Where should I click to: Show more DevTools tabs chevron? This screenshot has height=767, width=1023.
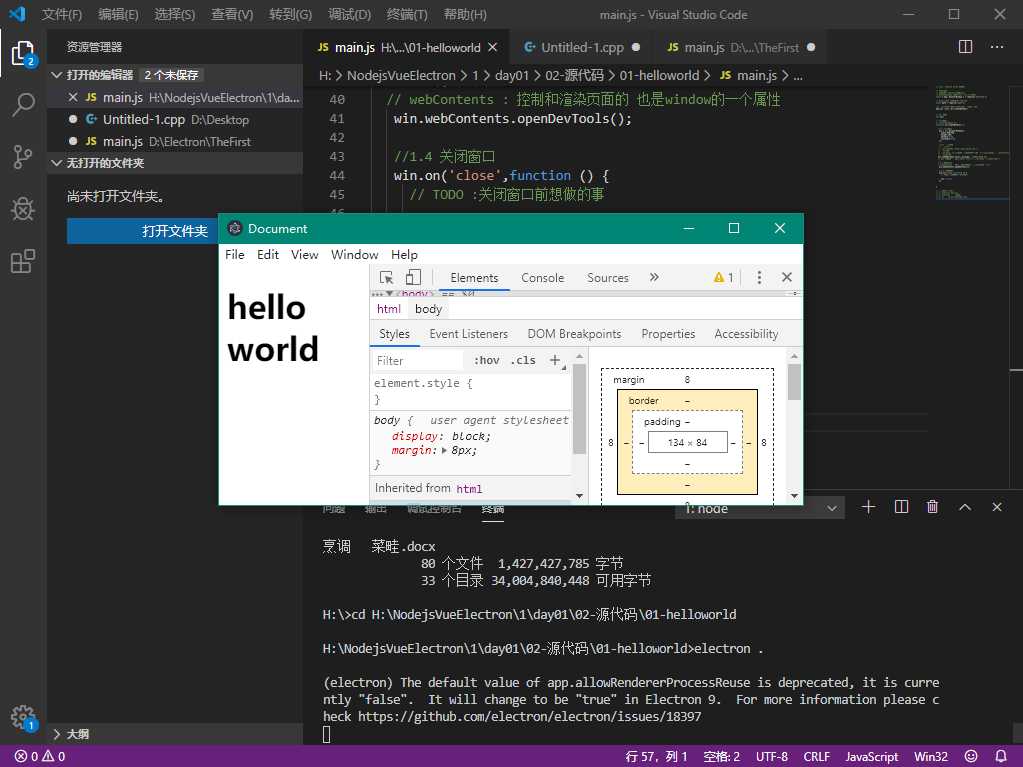coord(654,277)
